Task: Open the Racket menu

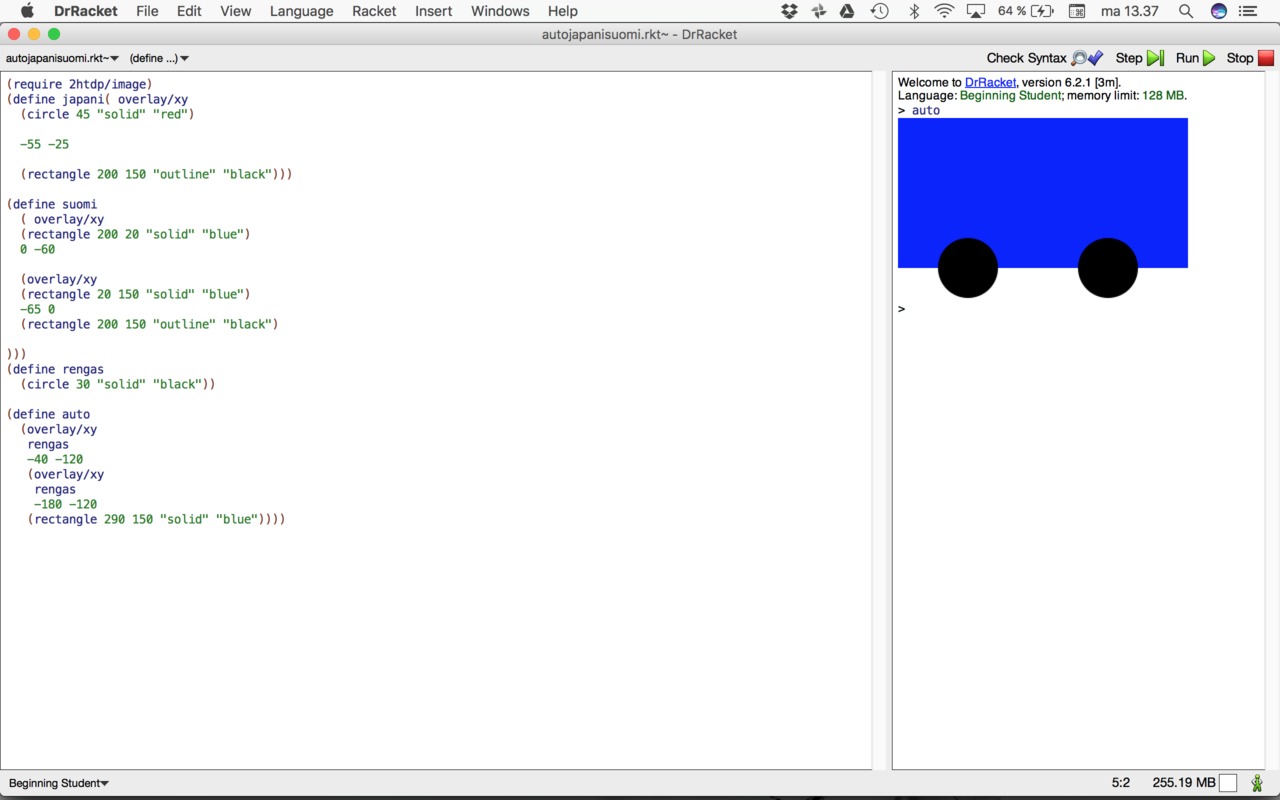Action: tap(374, 11)
